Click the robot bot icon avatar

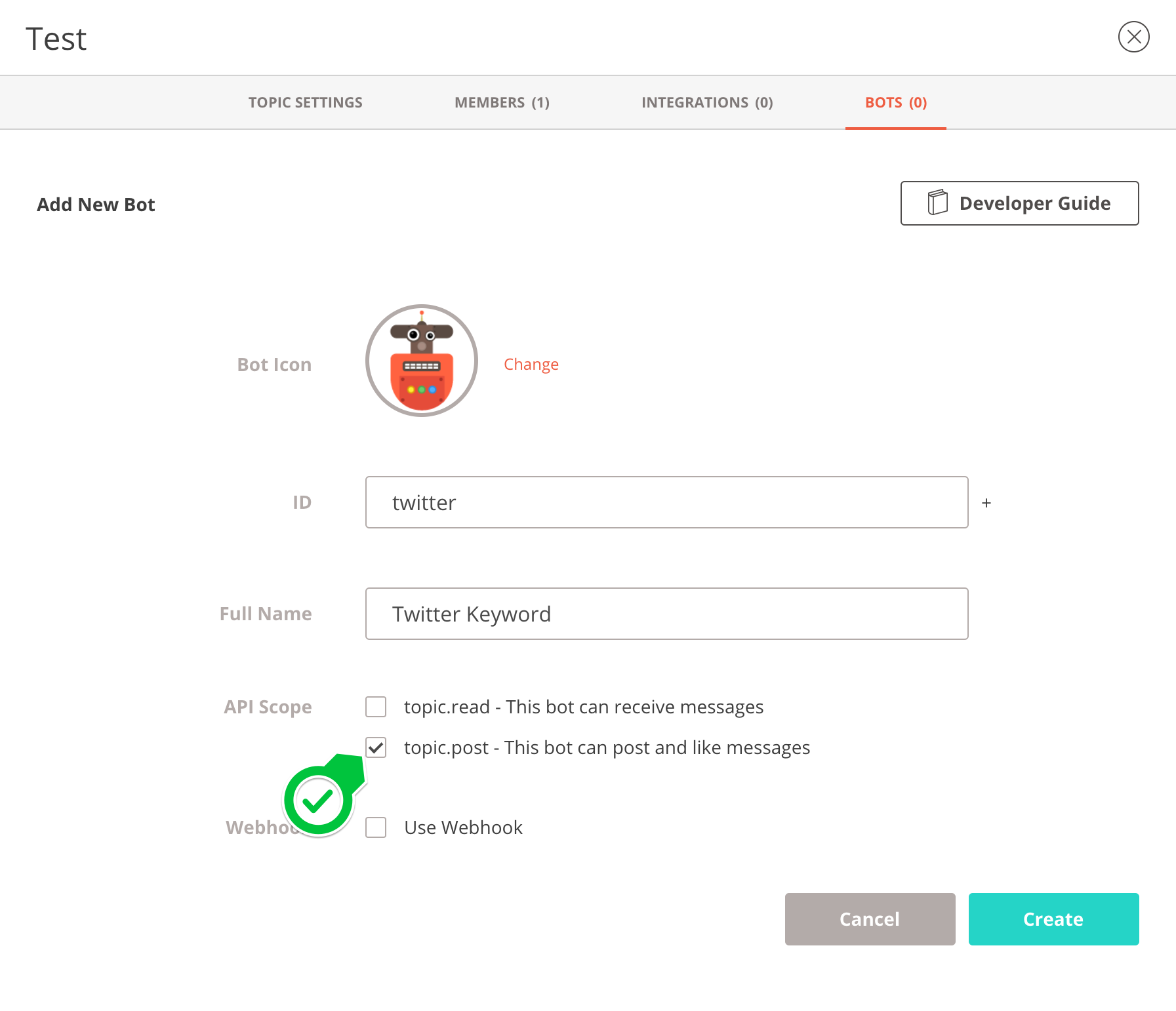point(422,361)
